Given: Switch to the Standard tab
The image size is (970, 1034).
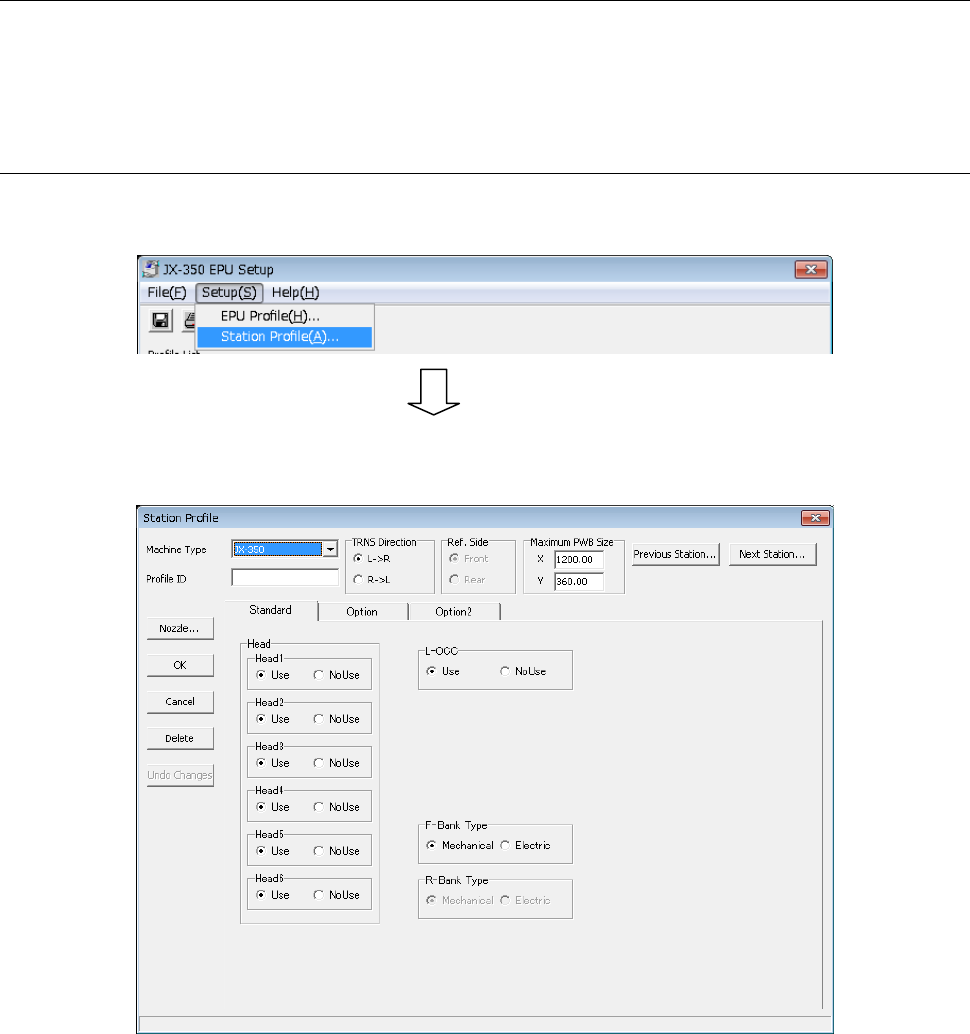Looking at the screenshot, I should coord(270,610).
